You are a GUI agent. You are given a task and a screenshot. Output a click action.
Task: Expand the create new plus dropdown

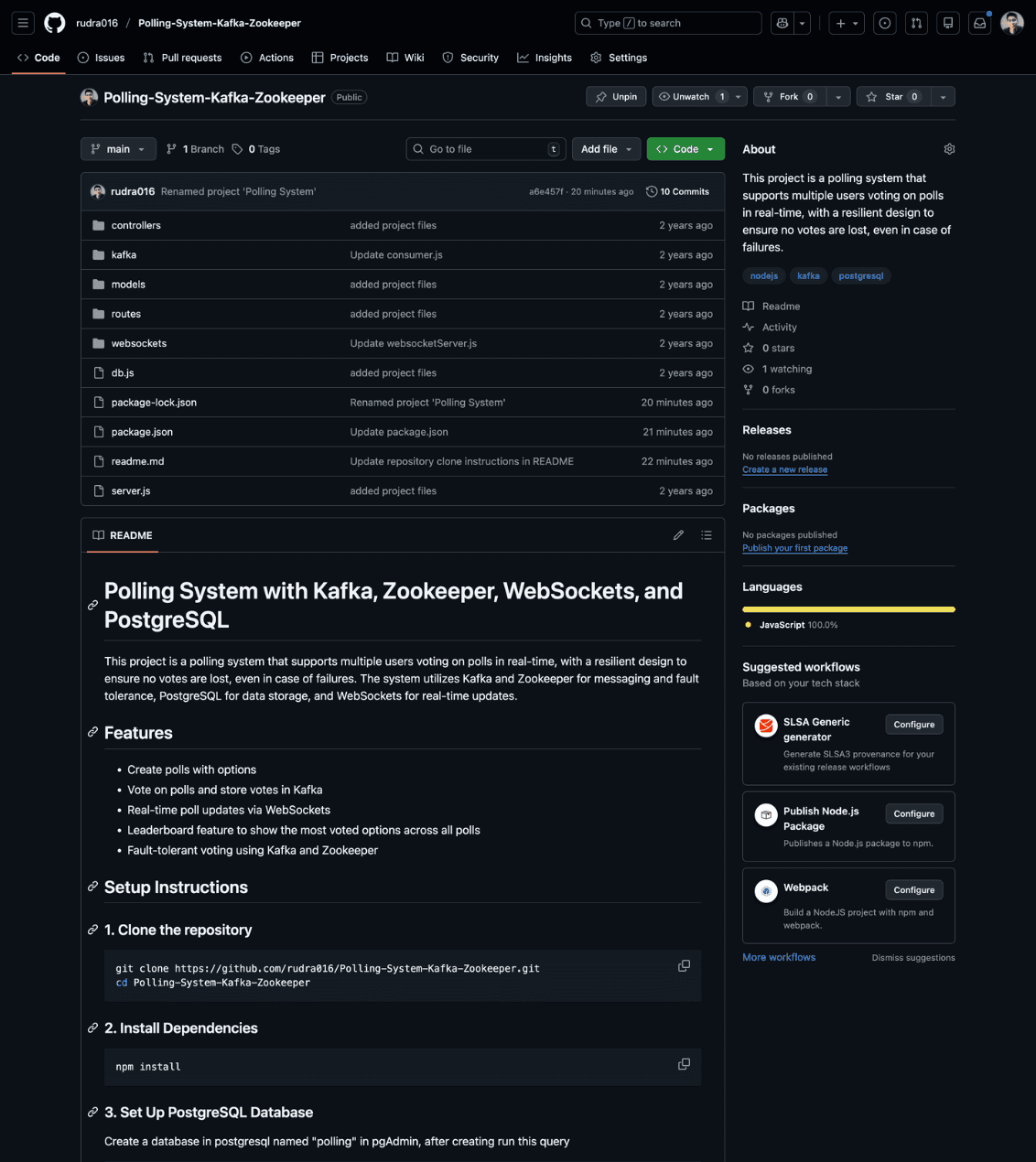847,23
